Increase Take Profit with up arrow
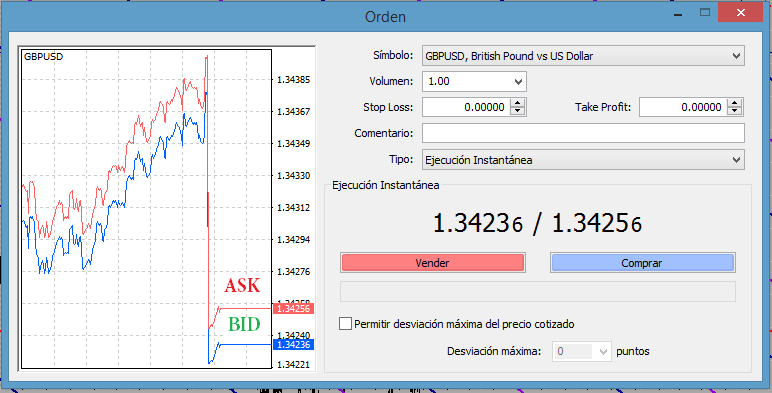The image size is (772, 393). pos(735,102)
